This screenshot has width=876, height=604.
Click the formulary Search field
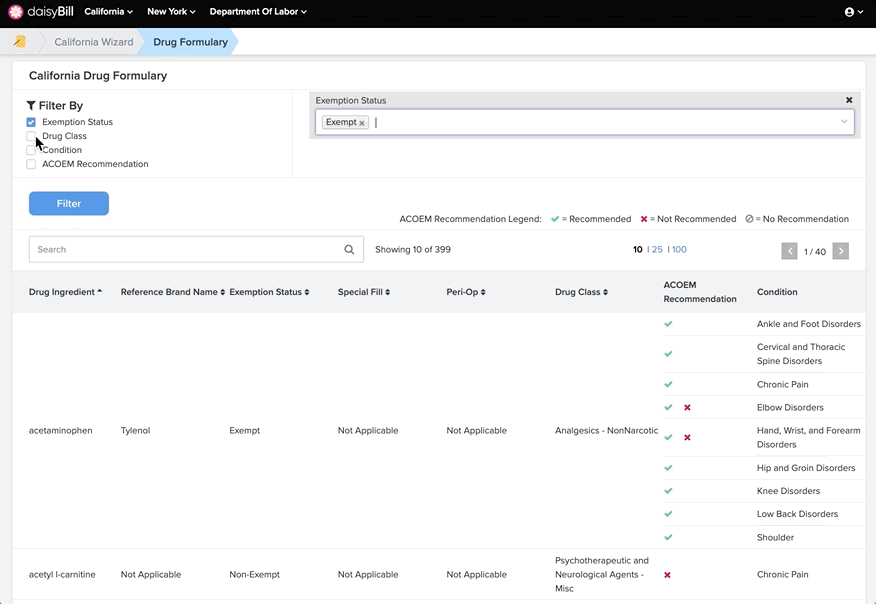coord(196,249)
